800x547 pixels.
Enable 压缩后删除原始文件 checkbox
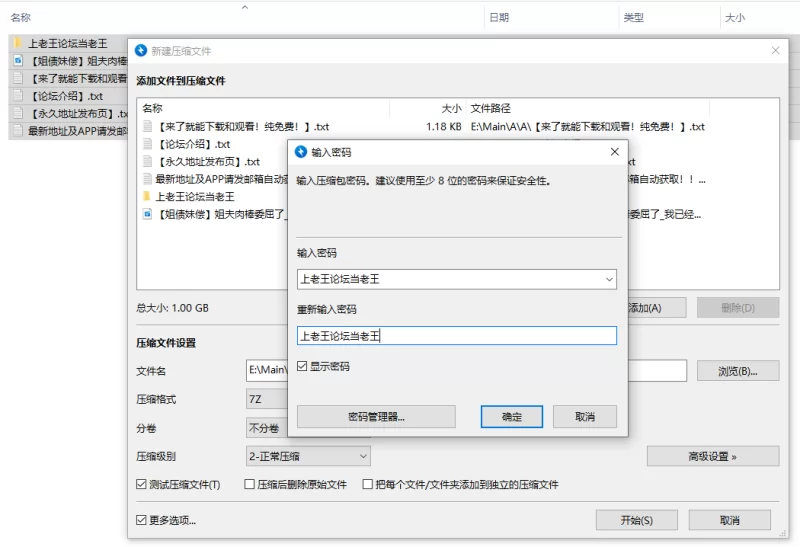click(249, 484)
